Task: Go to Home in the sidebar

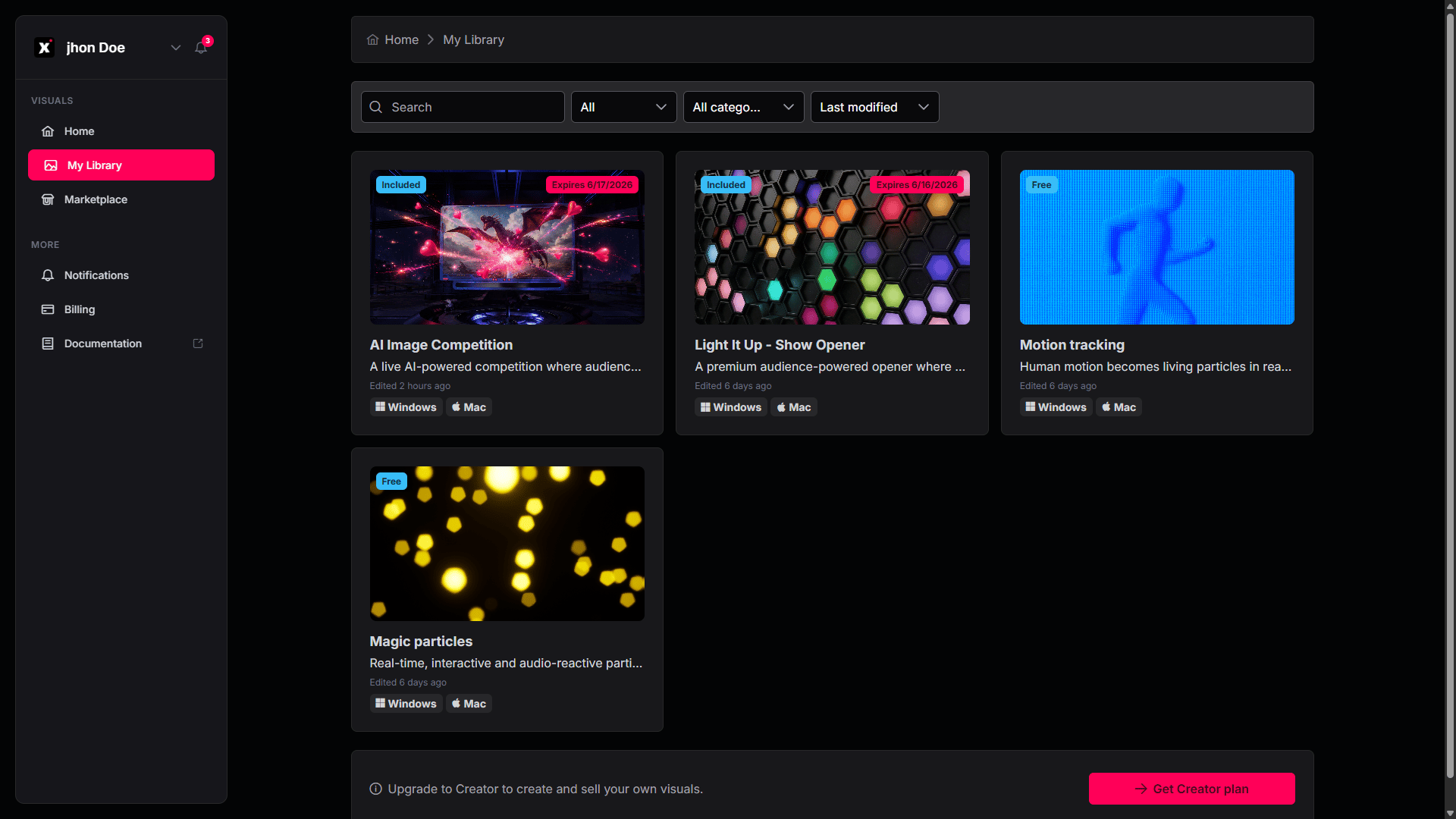Action: tap(121, 131)
